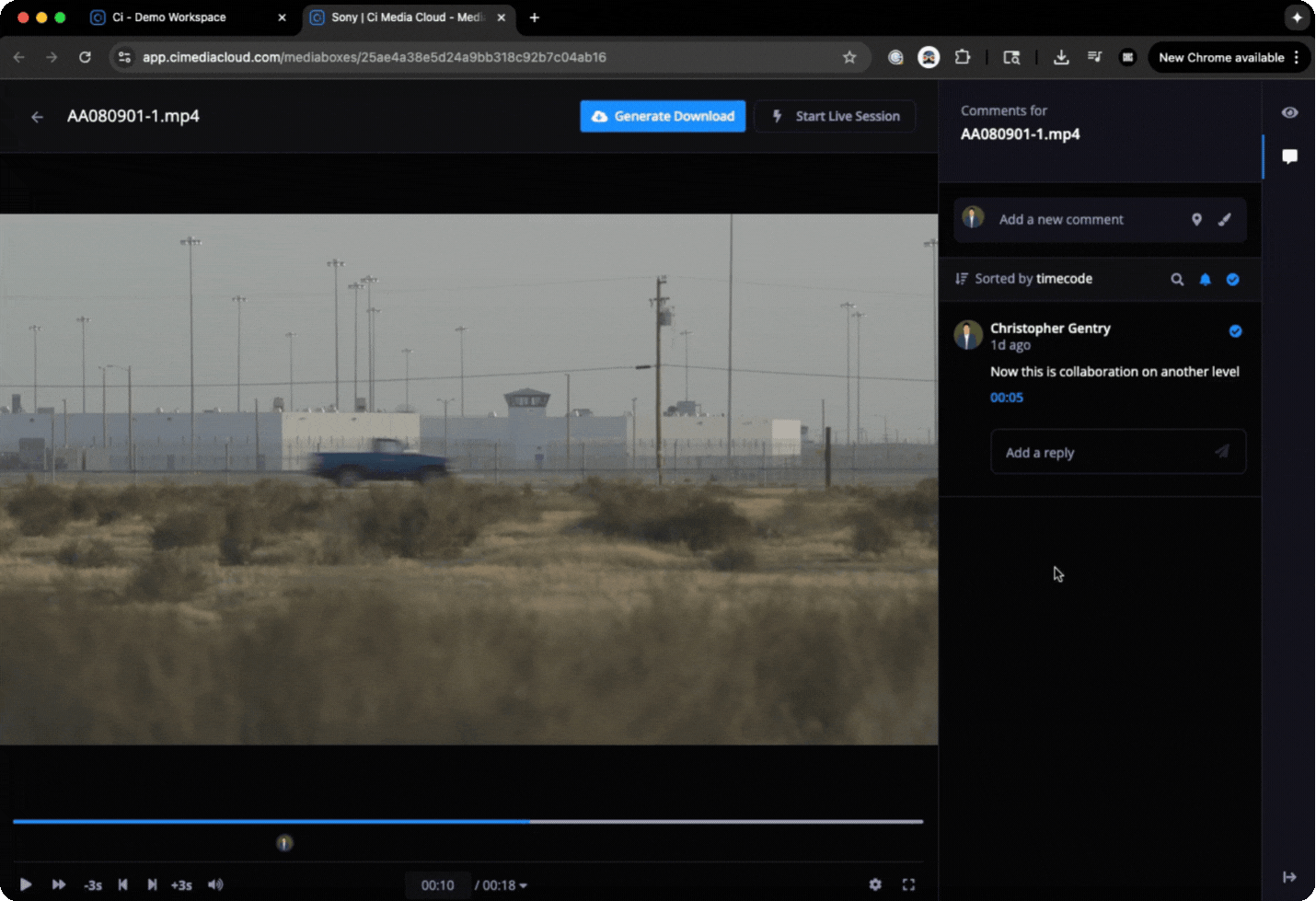This screenshot has height=901, width=1316.
Task: Enter fullscreen video mode
Action: [x=908, y=884]
